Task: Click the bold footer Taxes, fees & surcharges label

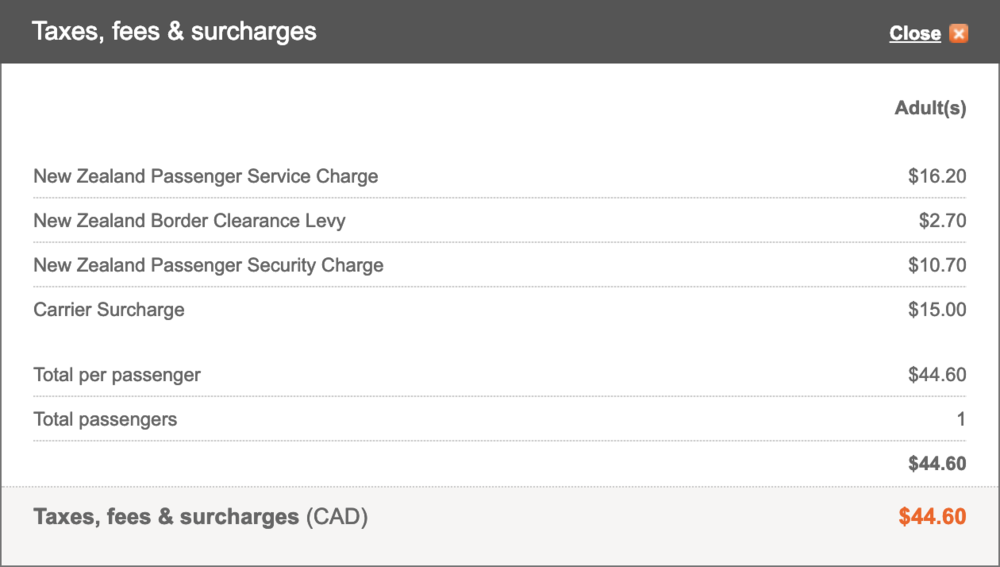Action: click(x=166, y=517)
